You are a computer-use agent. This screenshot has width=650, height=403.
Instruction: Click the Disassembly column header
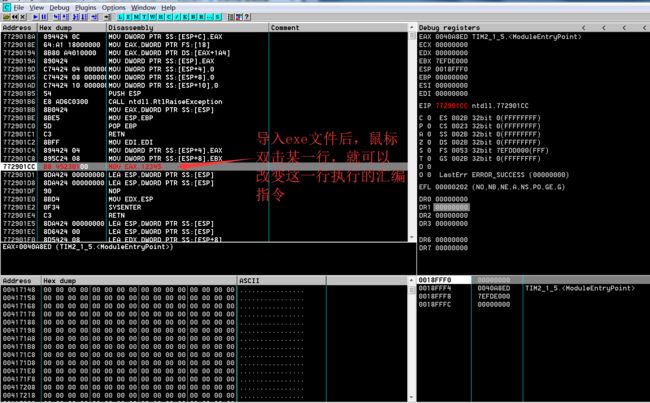coord(187,27)
